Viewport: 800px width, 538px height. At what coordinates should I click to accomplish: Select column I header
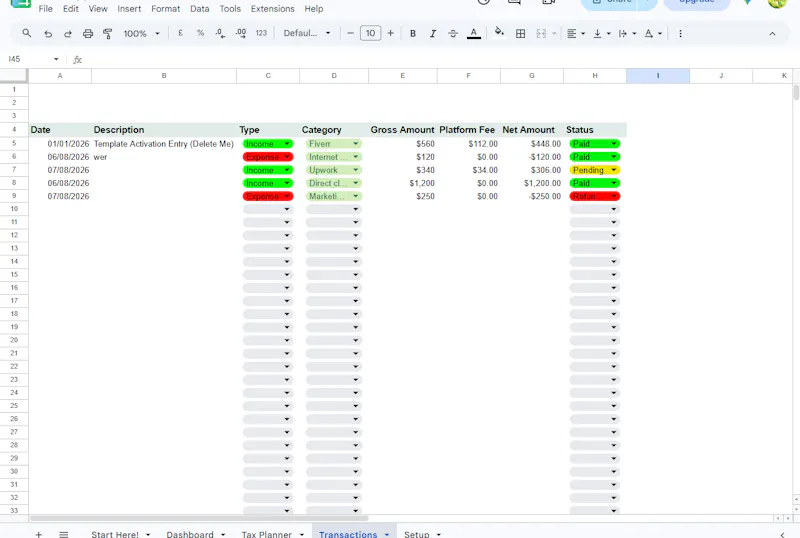658,76
